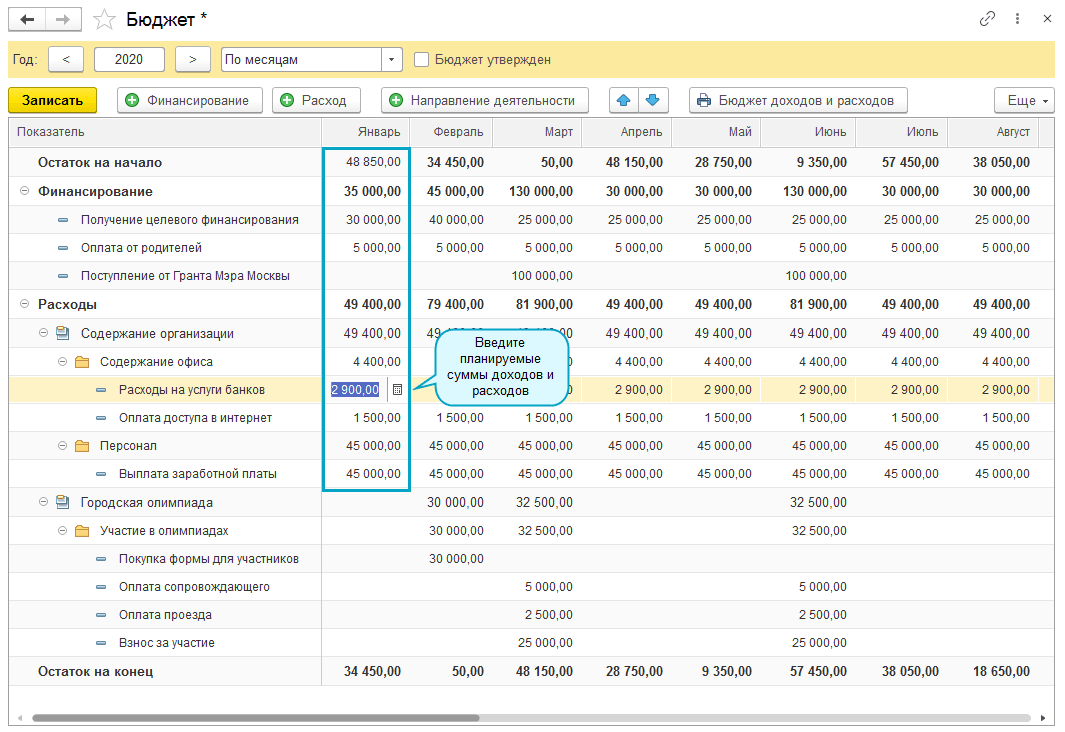Toggle the Бюджет утвержден checkbox
The height and width of the screenshot is (732, 1065).
click(x=422, y=60)
